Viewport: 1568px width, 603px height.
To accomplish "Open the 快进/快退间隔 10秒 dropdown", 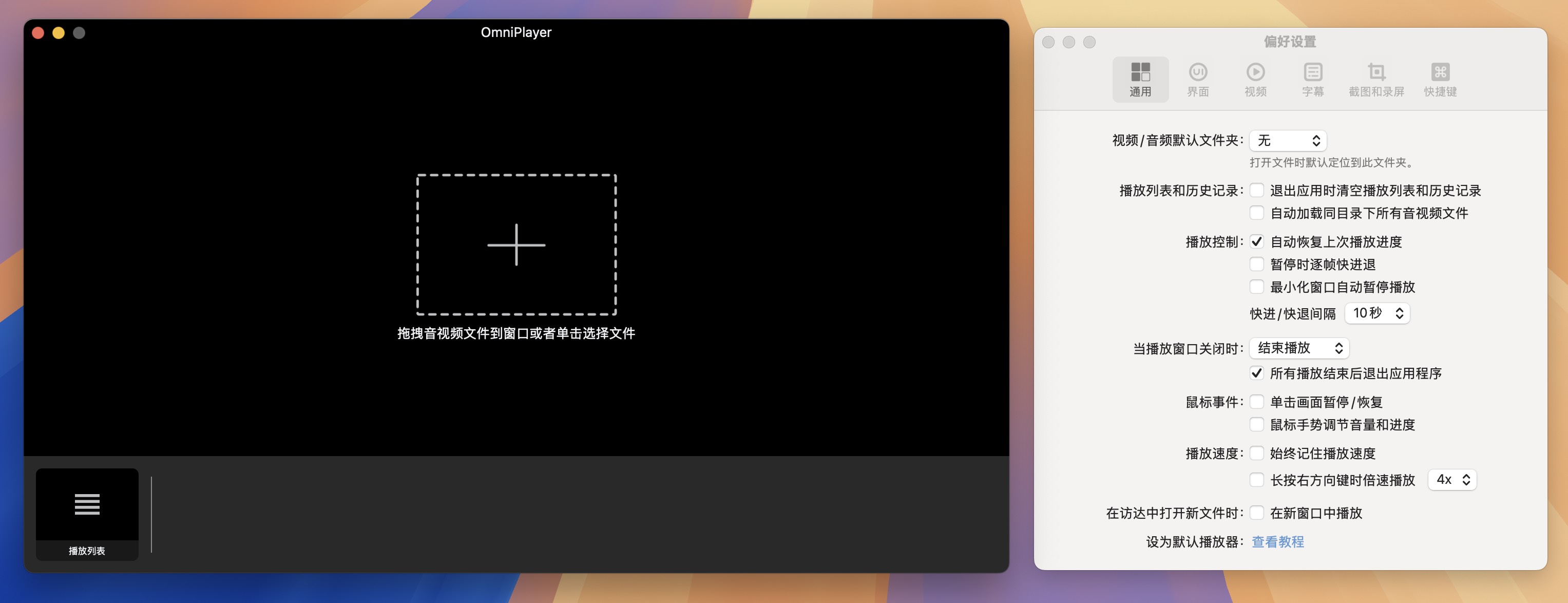I will tap(1377, 312).
